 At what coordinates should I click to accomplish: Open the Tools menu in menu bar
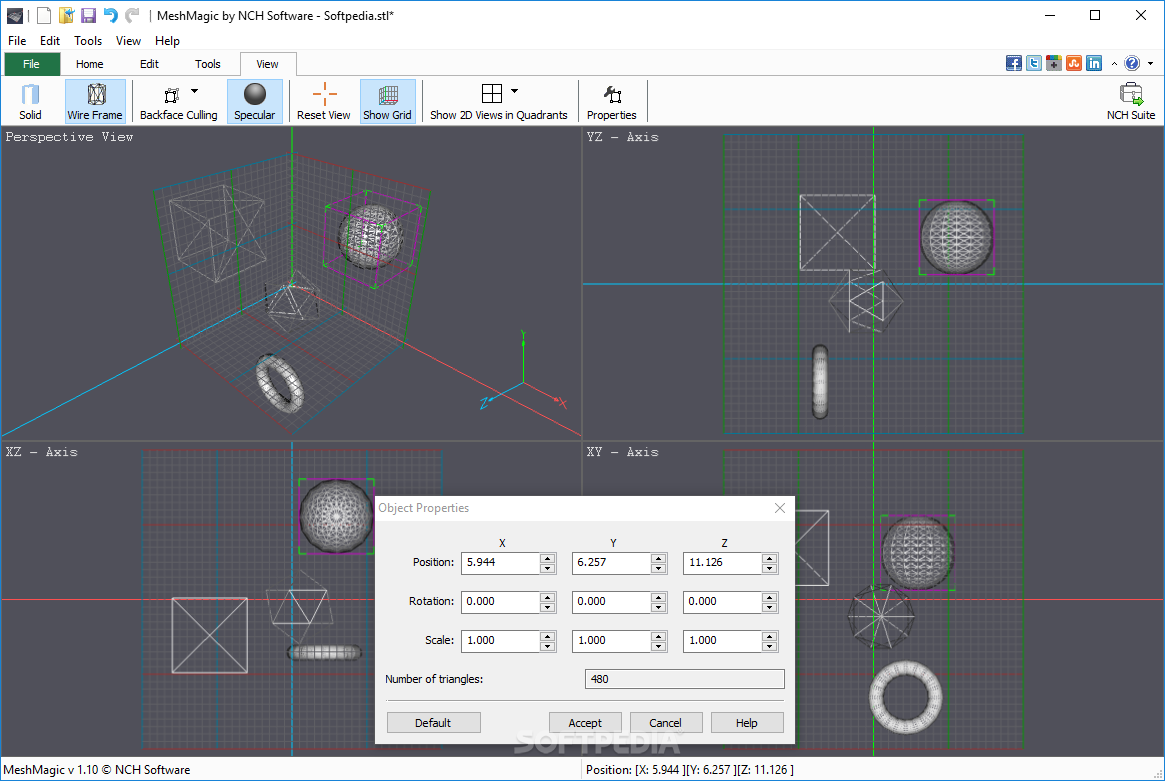click(88, 41)
